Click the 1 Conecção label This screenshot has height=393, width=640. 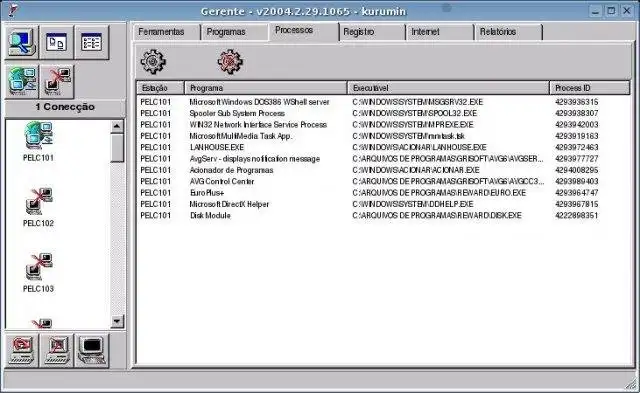pos(65,107)
